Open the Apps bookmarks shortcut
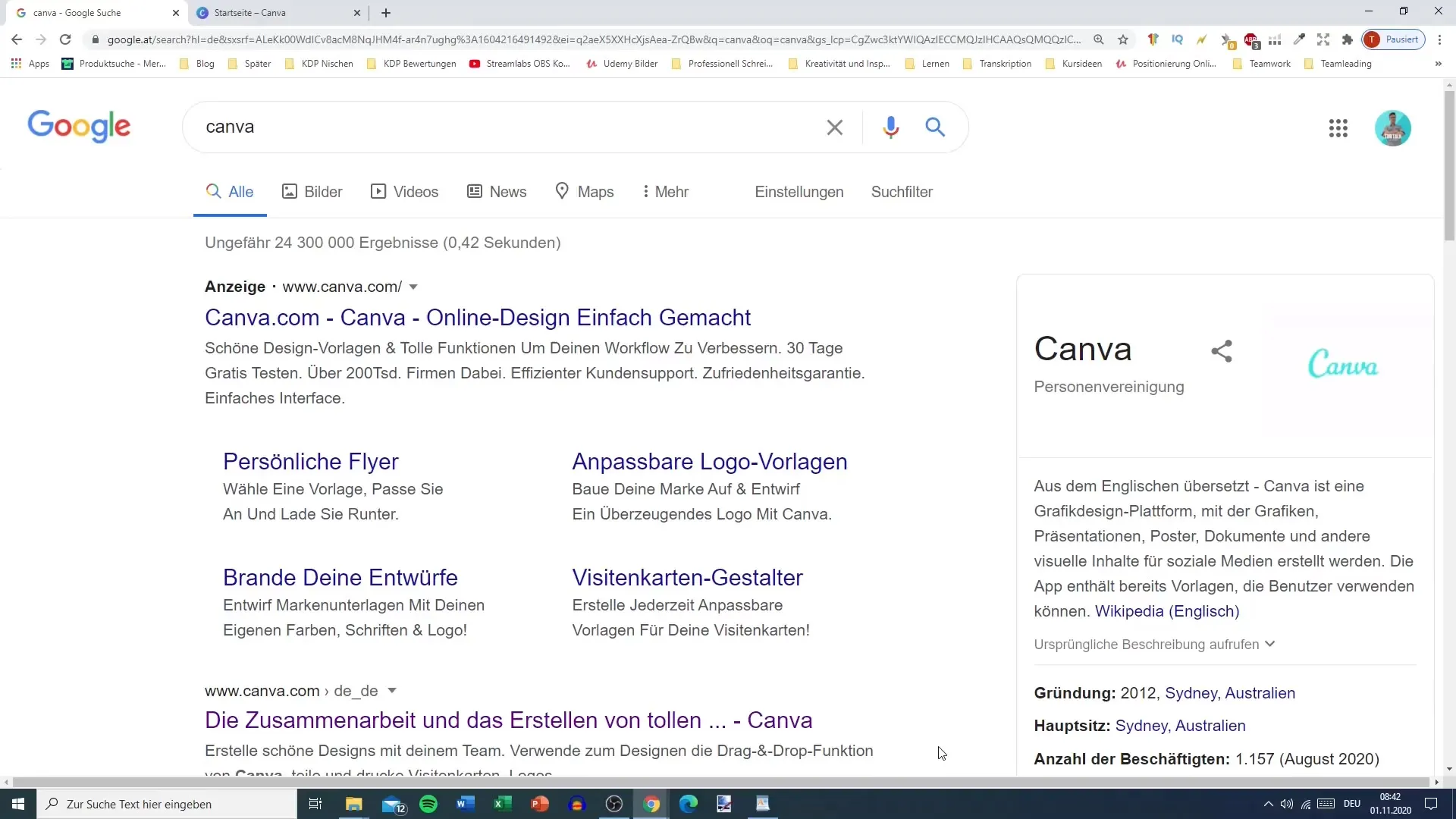 (30, 64)
